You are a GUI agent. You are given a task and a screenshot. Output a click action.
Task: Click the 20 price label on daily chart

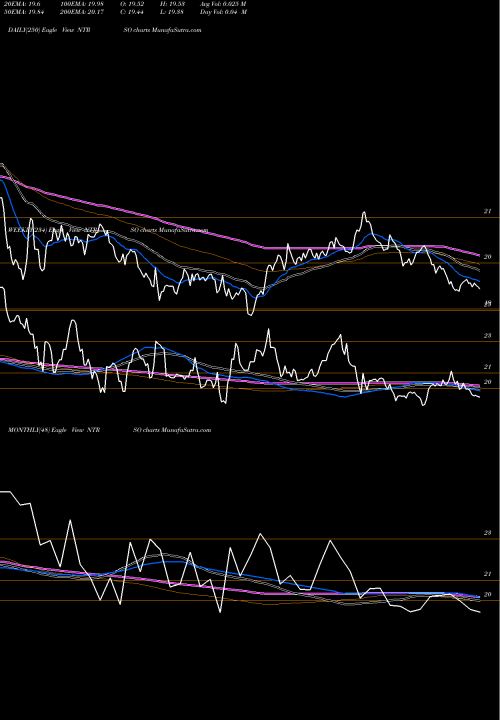pyautogui.click(x=488, y=257)
